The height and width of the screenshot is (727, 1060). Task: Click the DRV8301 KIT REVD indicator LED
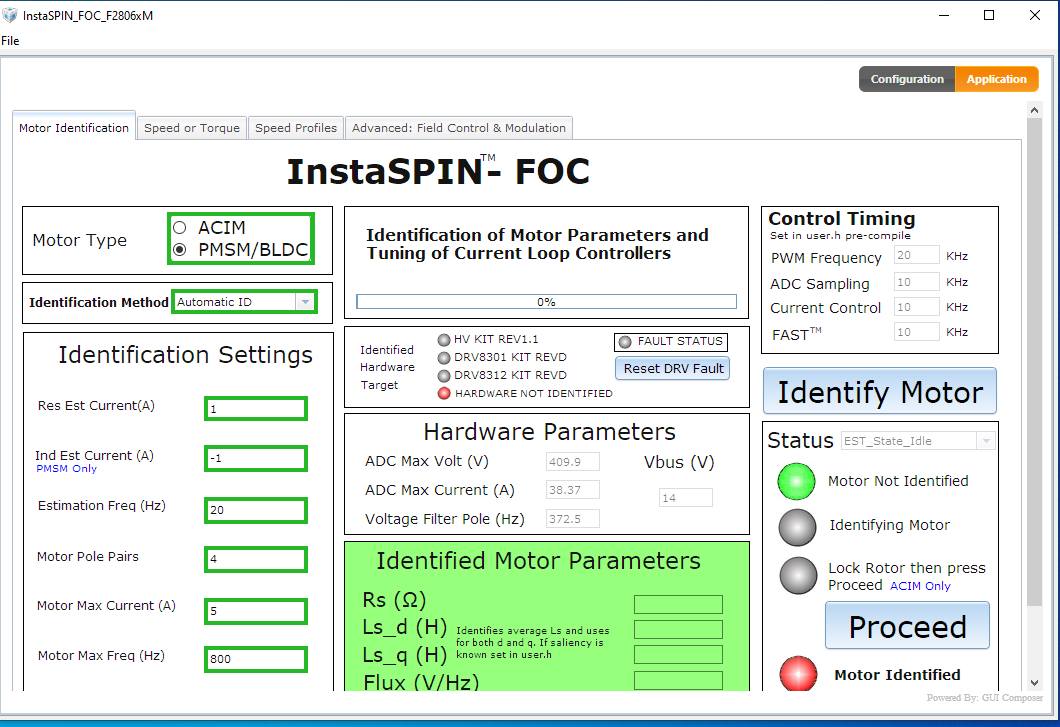tap(444, 358)
